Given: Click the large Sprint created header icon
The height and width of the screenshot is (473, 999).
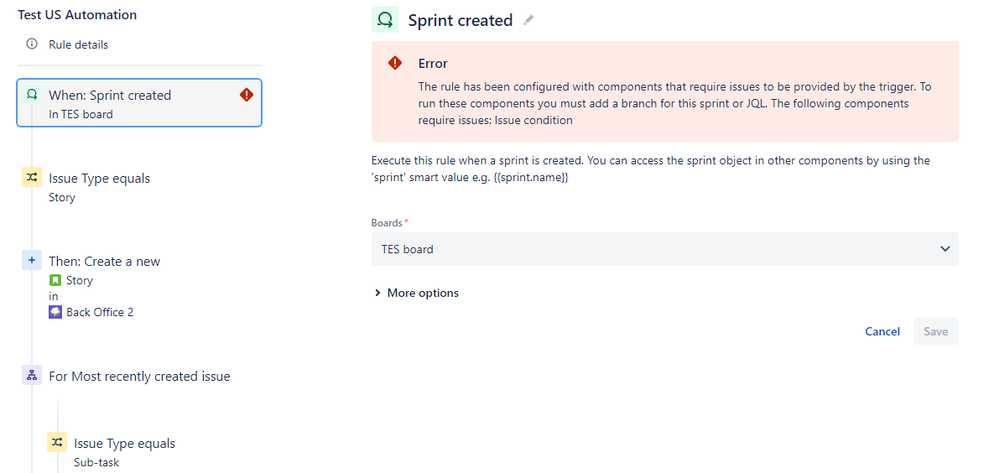Looking at the screenshot, I should (x=385, y=20).
